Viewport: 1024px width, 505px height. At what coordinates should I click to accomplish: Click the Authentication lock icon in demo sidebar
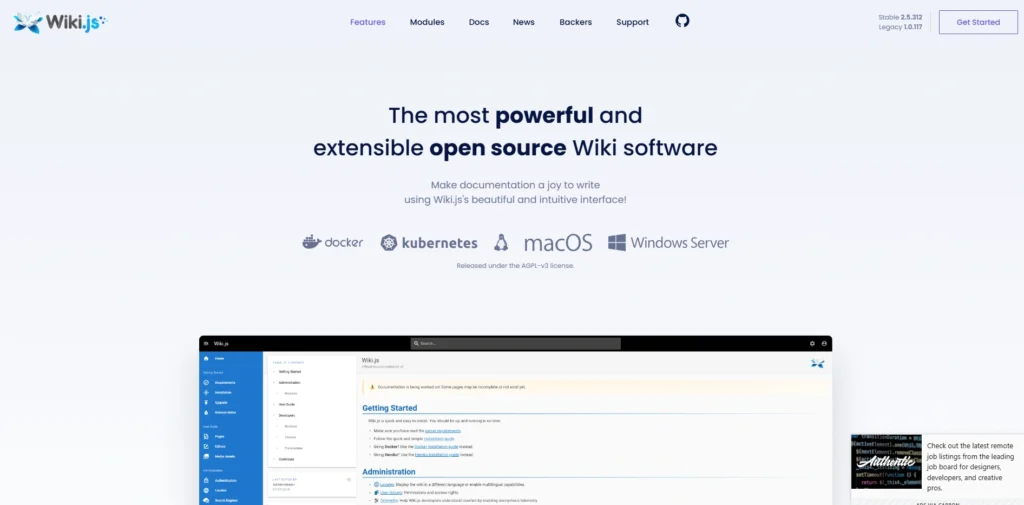(x=206, y=480)
